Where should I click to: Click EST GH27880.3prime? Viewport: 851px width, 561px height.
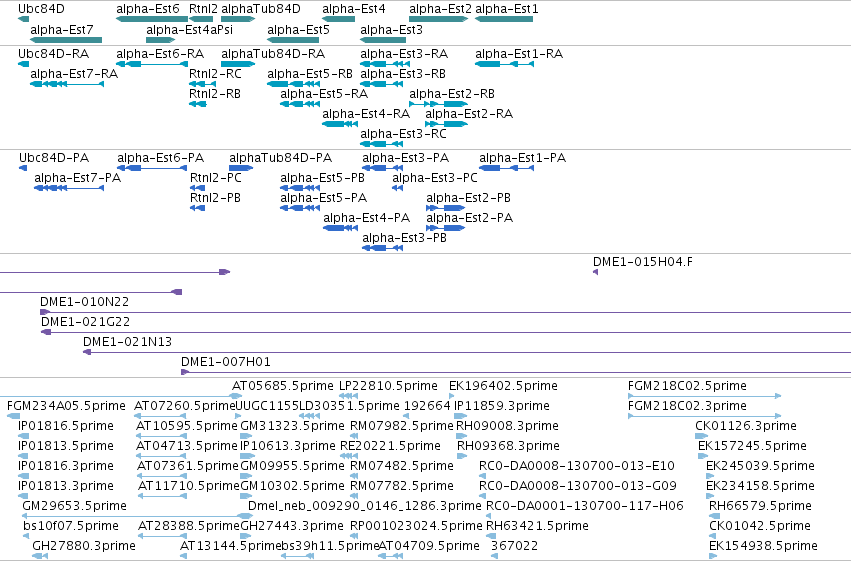[x=40, y=556]
